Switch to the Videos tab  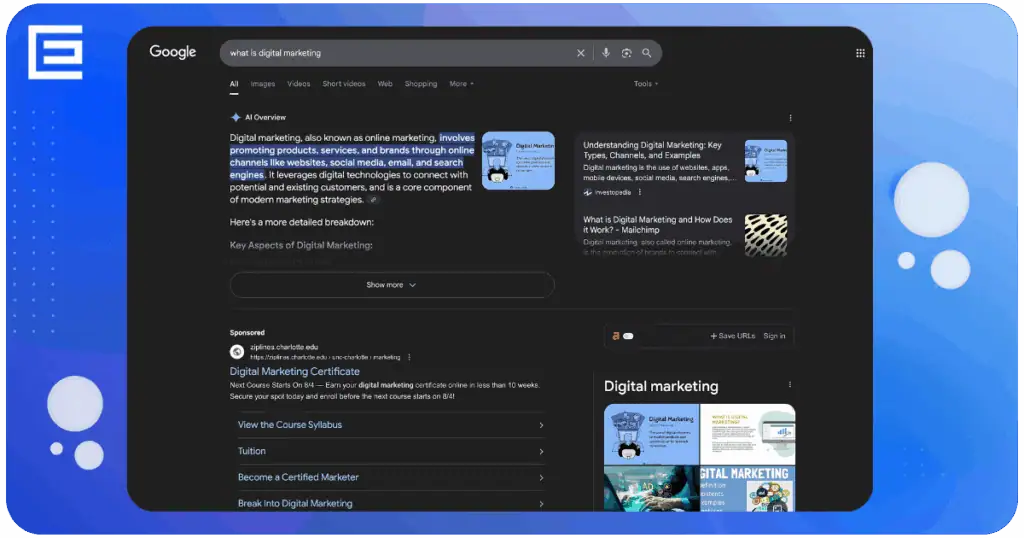pyautogui.click(x=298, y=84)
